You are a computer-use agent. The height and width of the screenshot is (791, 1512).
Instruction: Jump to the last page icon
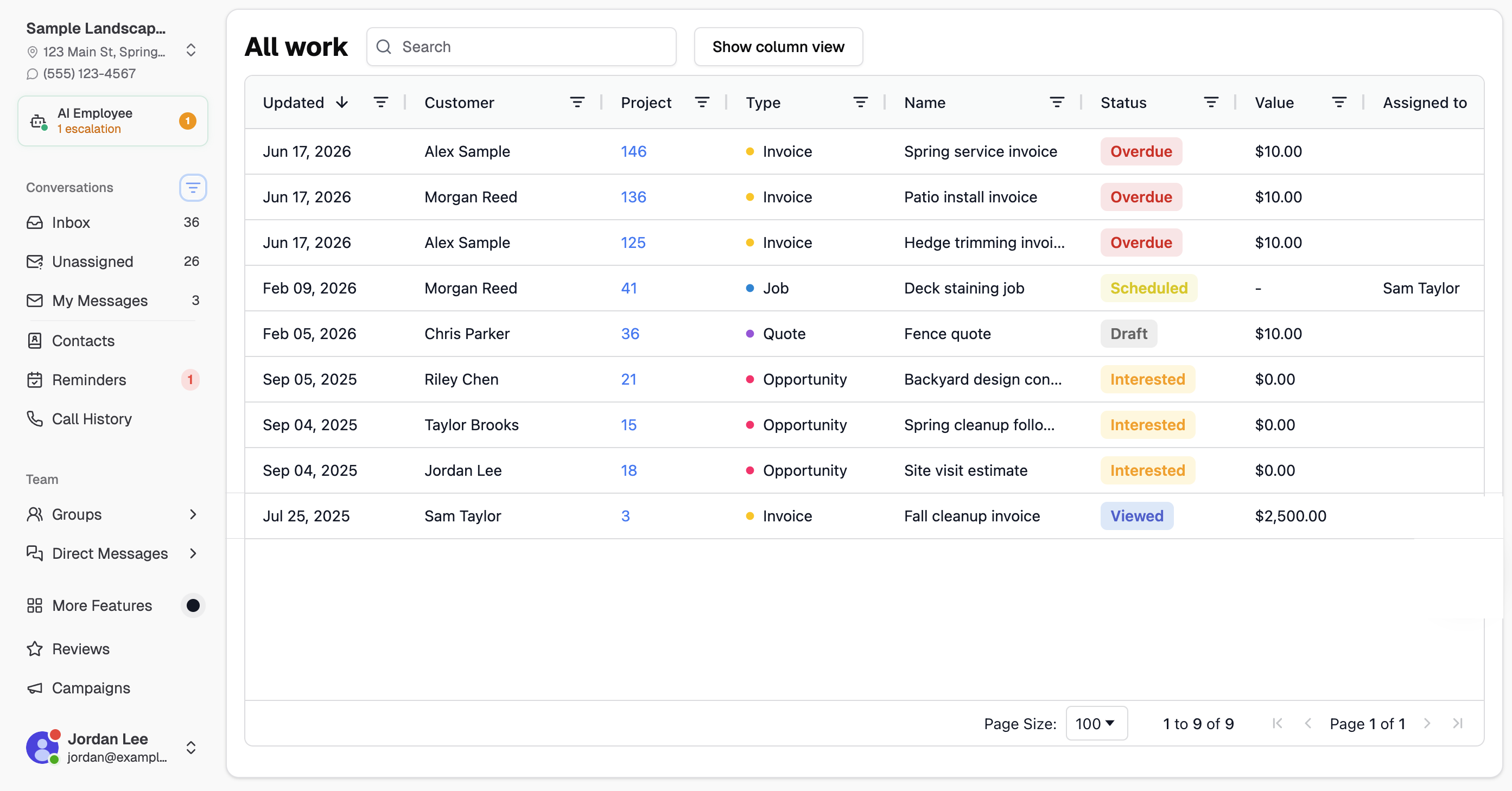tap(1457, 724)
